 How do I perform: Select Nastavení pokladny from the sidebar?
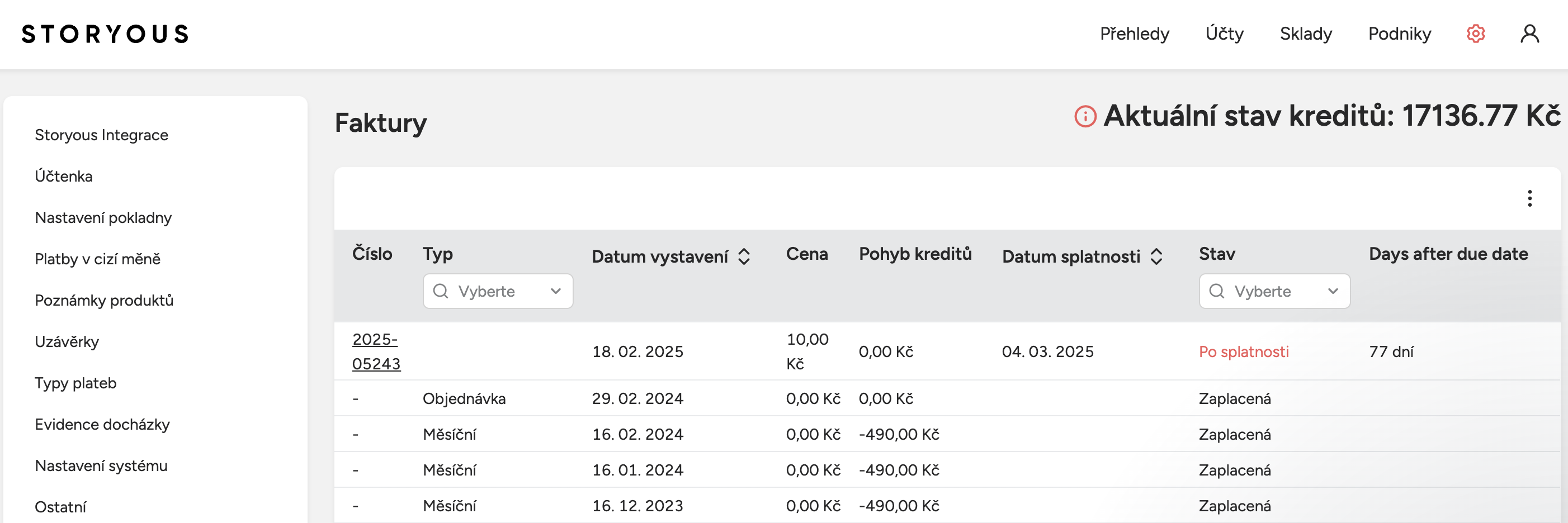pyautogui.click(x=102, y=217)
